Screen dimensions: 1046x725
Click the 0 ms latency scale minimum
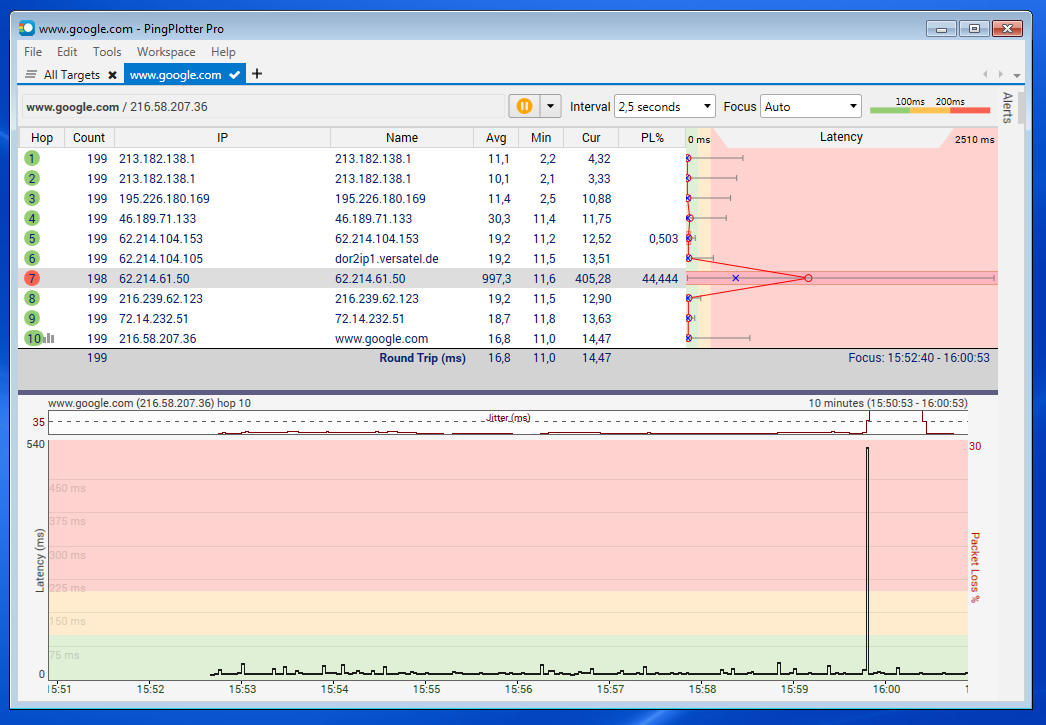[698, 139]
